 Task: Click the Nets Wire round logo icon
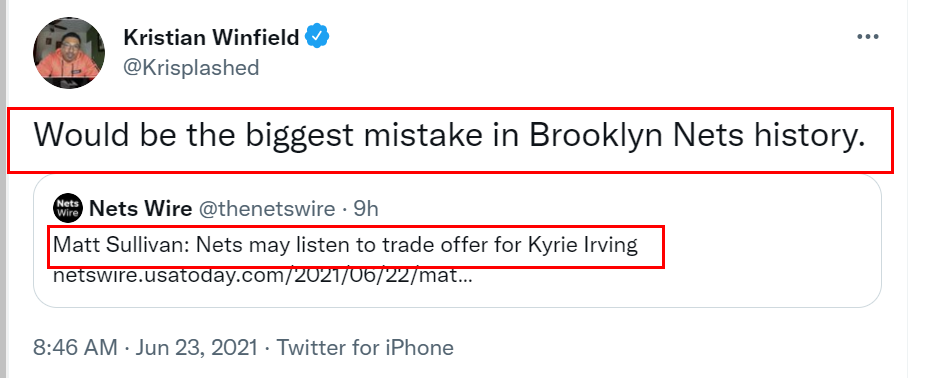pyautogui.click(x=68, y=208)
